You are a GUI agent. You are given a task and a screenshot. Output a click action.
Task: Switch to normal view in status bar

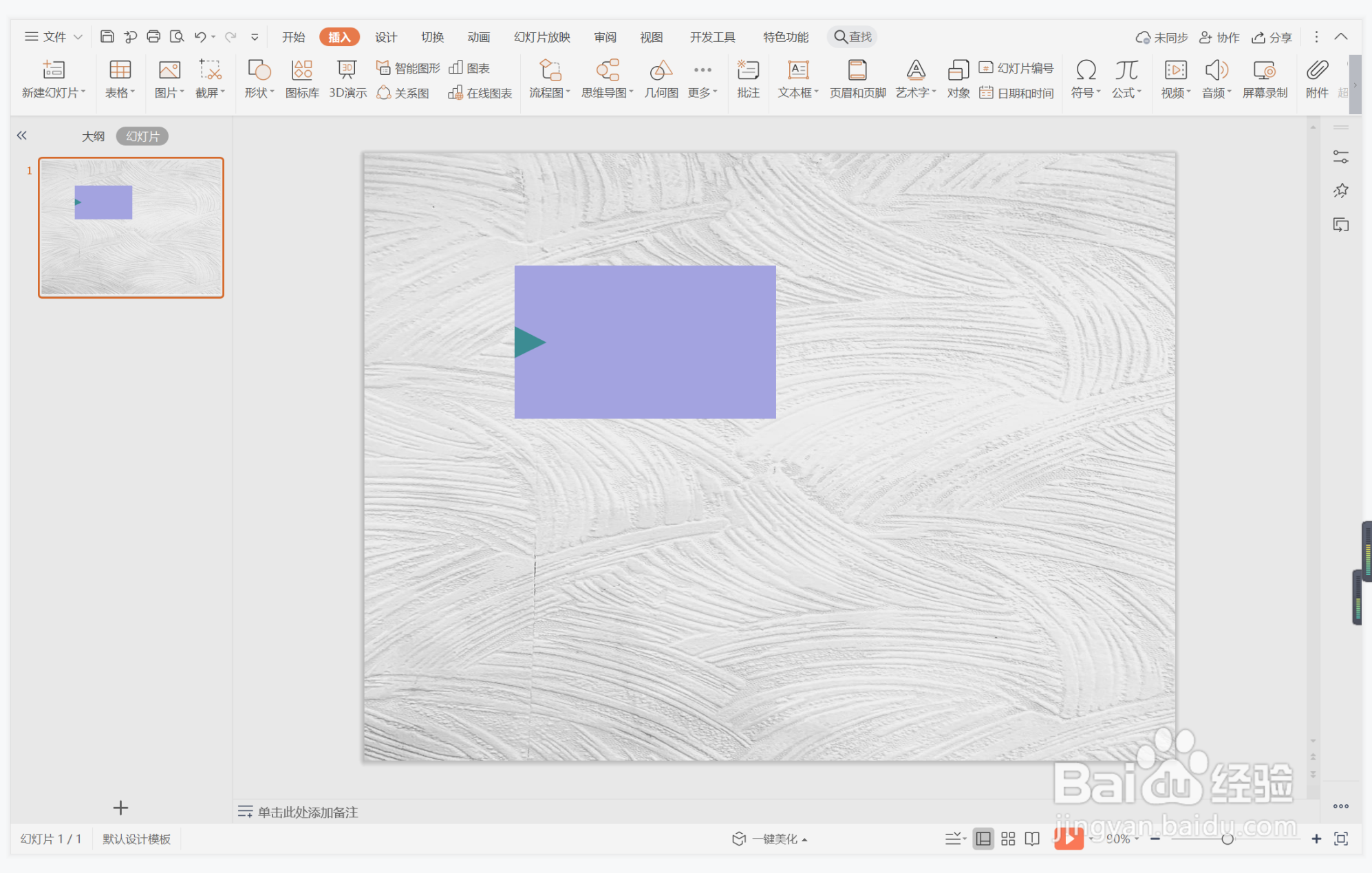click(x=983, y=839)
